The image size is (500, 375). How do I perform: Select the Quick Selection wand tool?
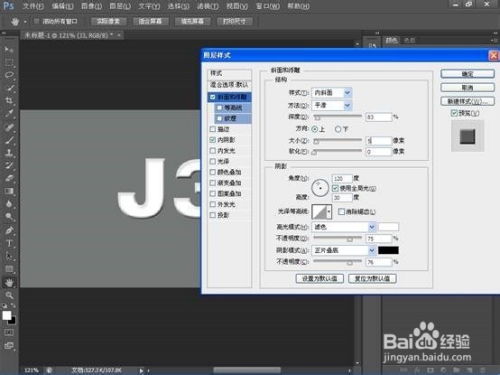[9, 88]
